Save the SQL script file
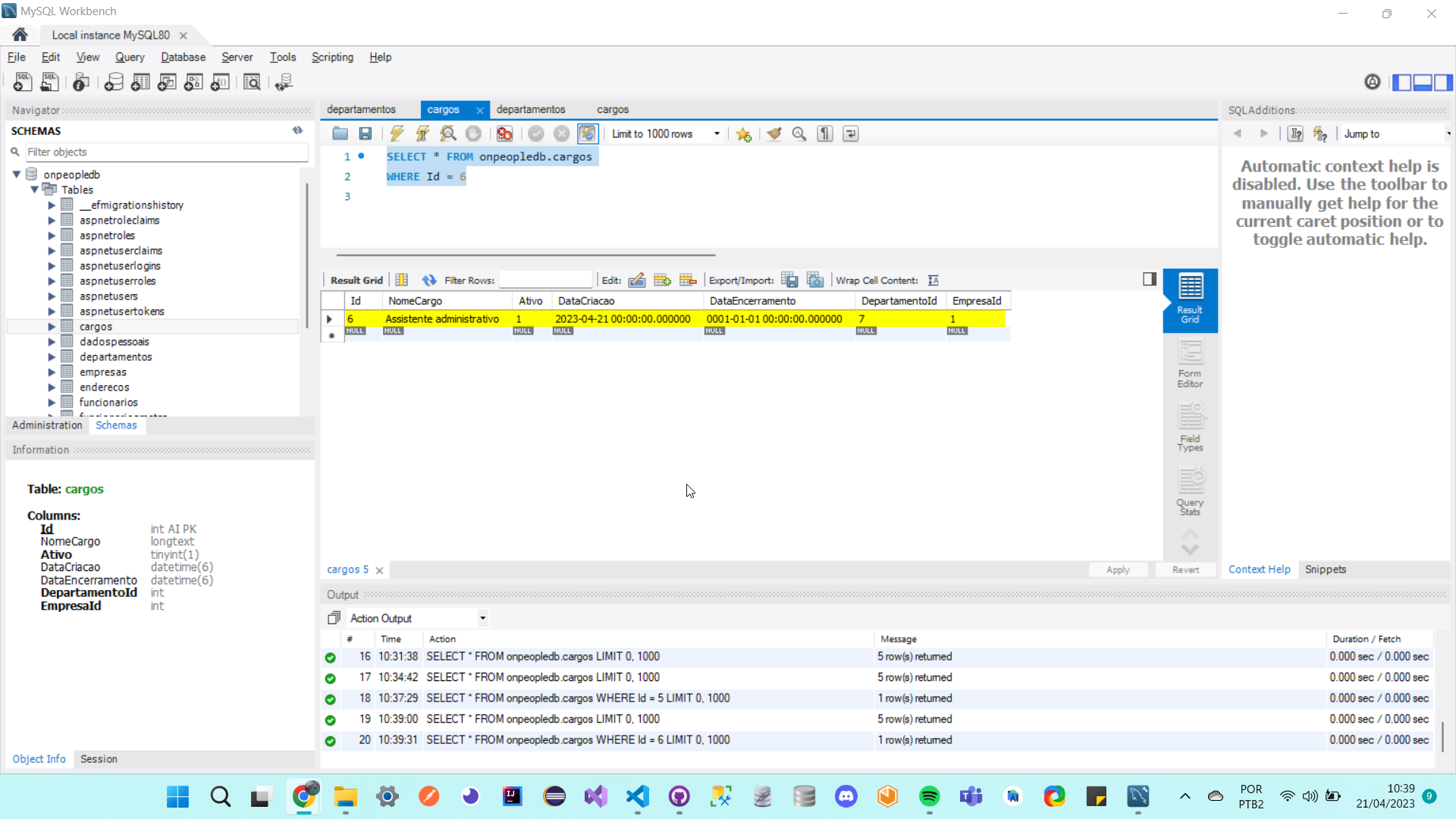Viewport: 1456px width, 819px height. pyautogui.click(x=366, y=133)
